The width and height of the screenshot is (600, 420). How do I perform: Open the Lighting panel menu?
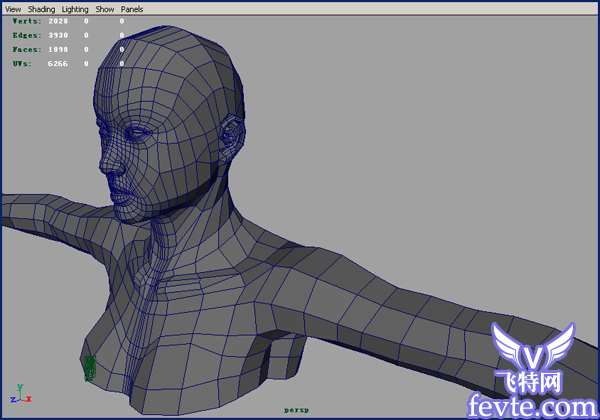75,9
